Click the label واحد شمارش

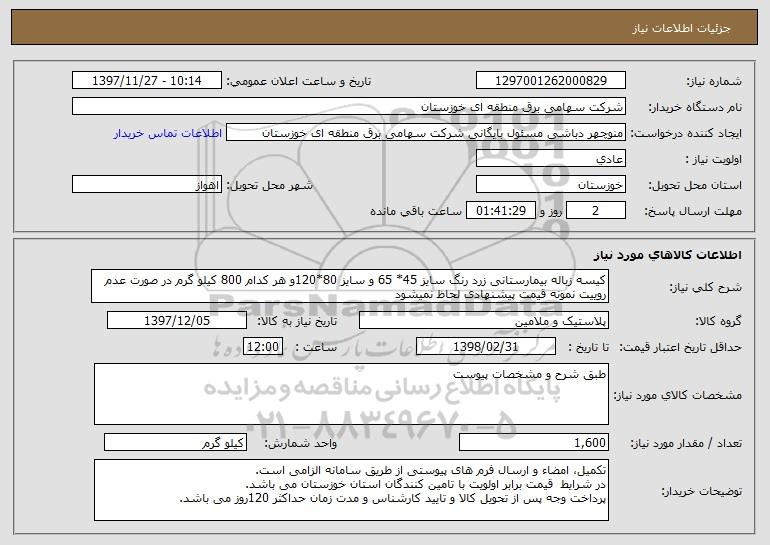coord(301,443)
